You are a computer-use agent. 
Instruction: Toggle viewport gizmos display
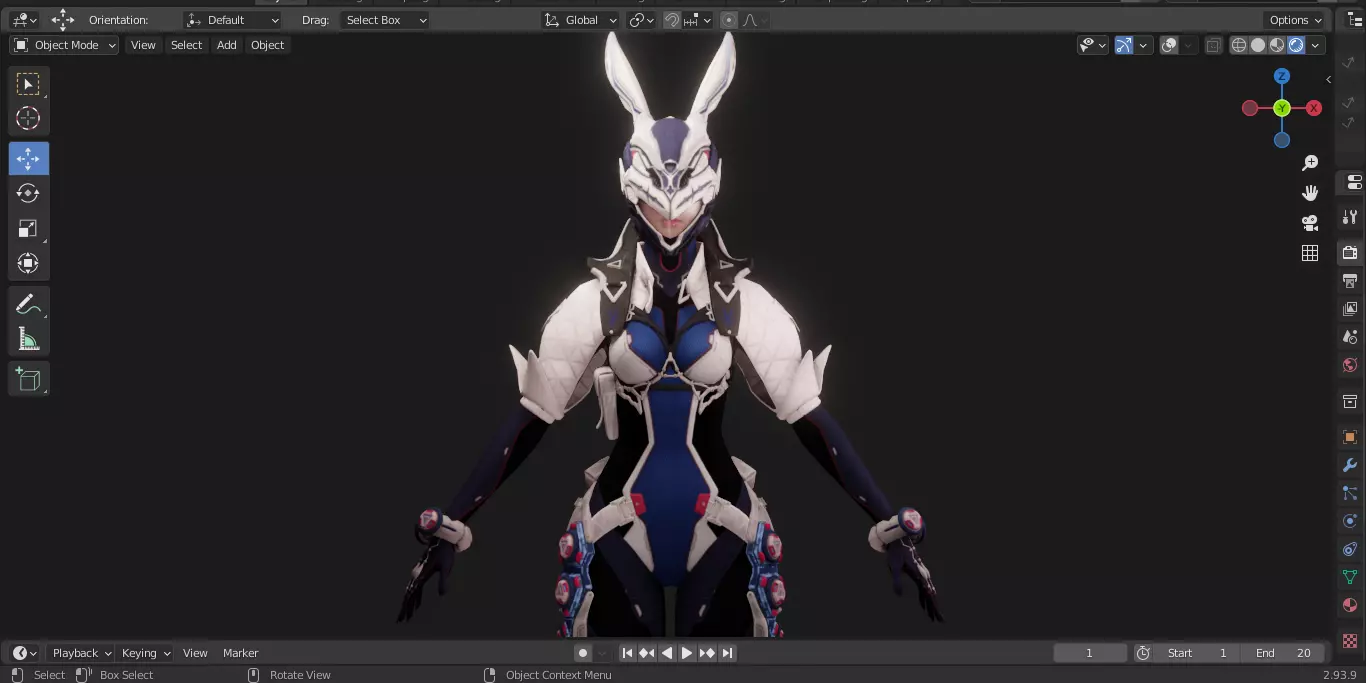click(1124, 45)
